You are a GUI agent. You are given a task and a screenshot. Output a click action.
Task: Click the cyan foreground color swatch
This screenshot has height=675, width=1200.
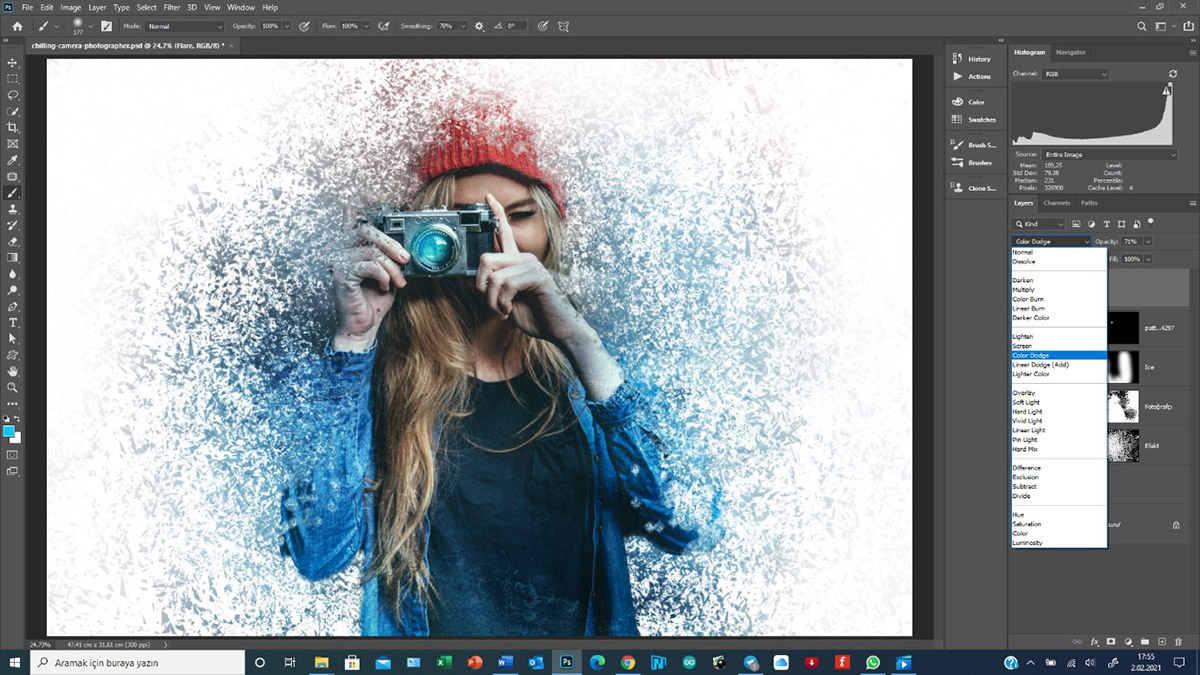[x=9, y=431]
